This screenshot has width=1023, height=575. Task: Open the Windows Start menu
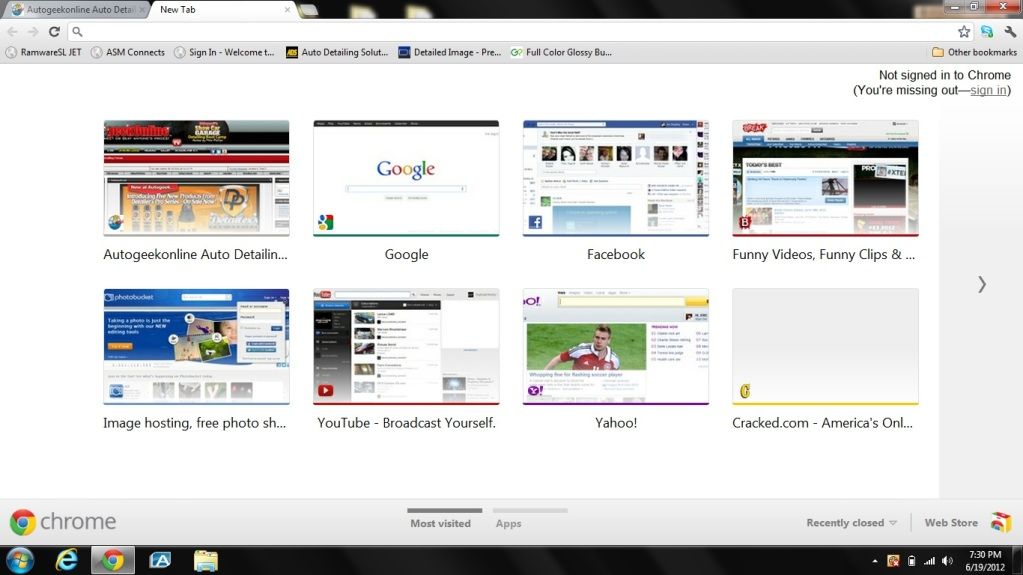[x=20, y=561]
